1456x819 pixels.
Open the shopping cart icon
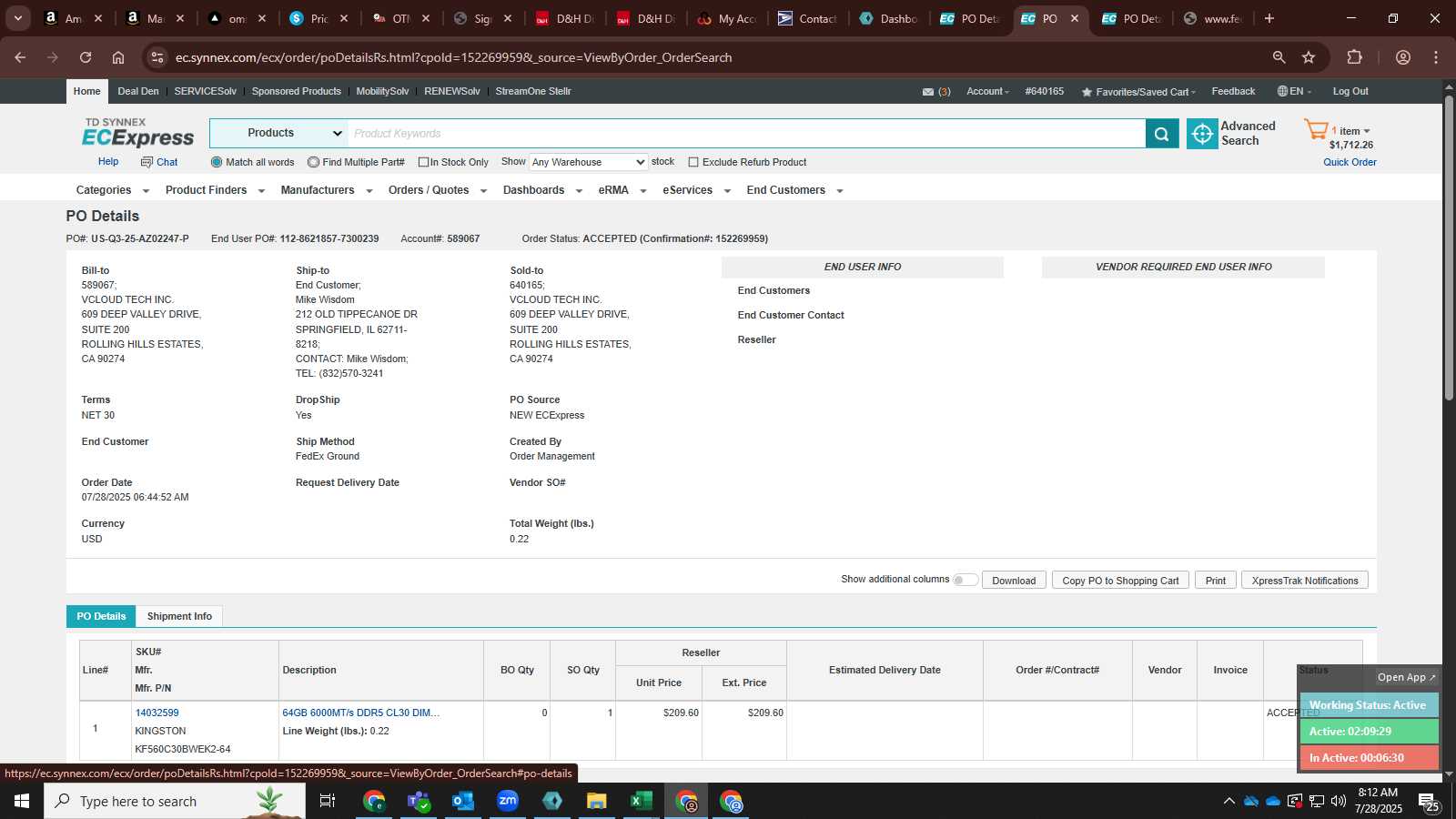[1316, 130]
